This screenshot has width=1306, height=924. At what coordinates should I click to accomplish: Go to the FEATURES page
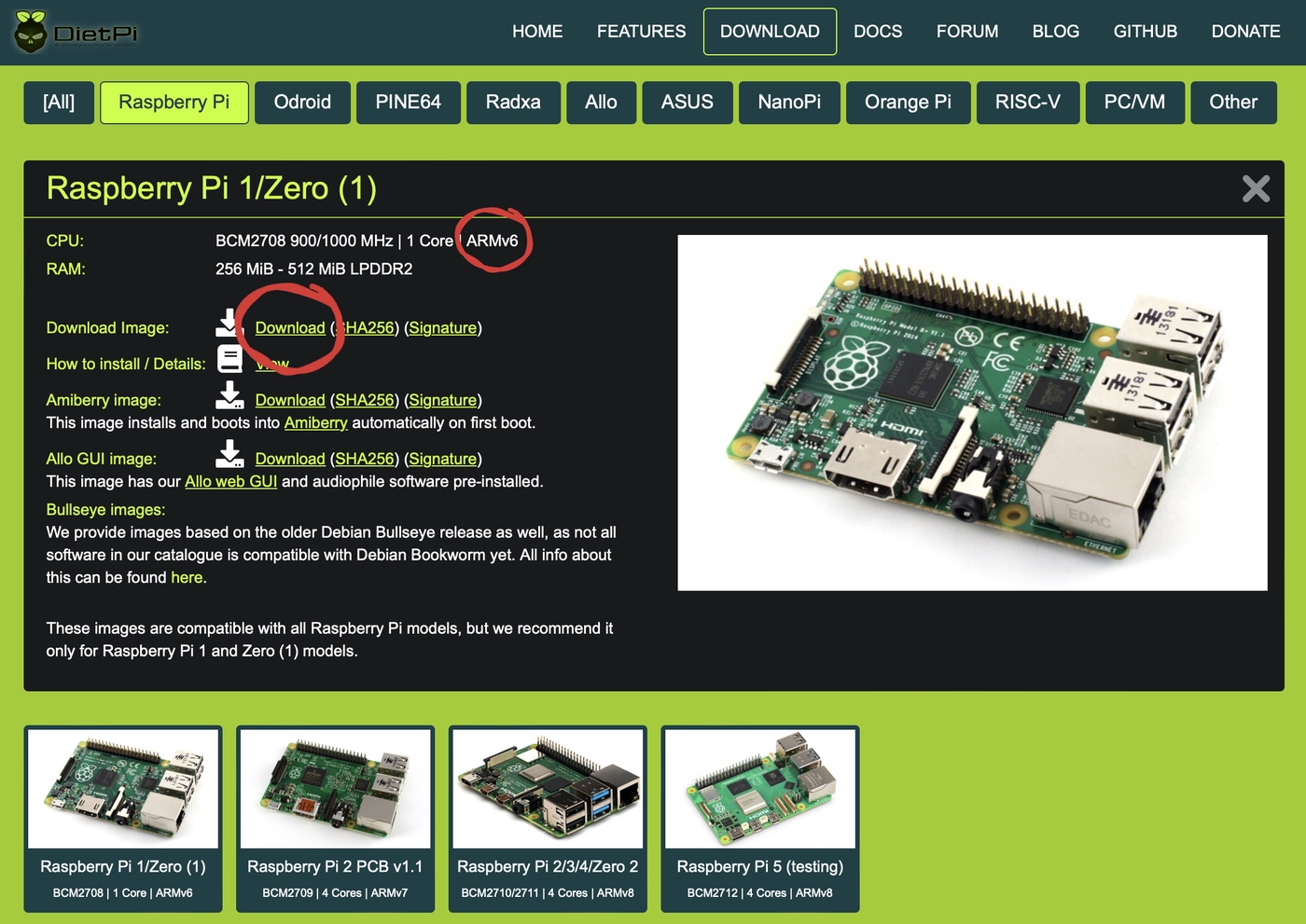pos(641,32)
